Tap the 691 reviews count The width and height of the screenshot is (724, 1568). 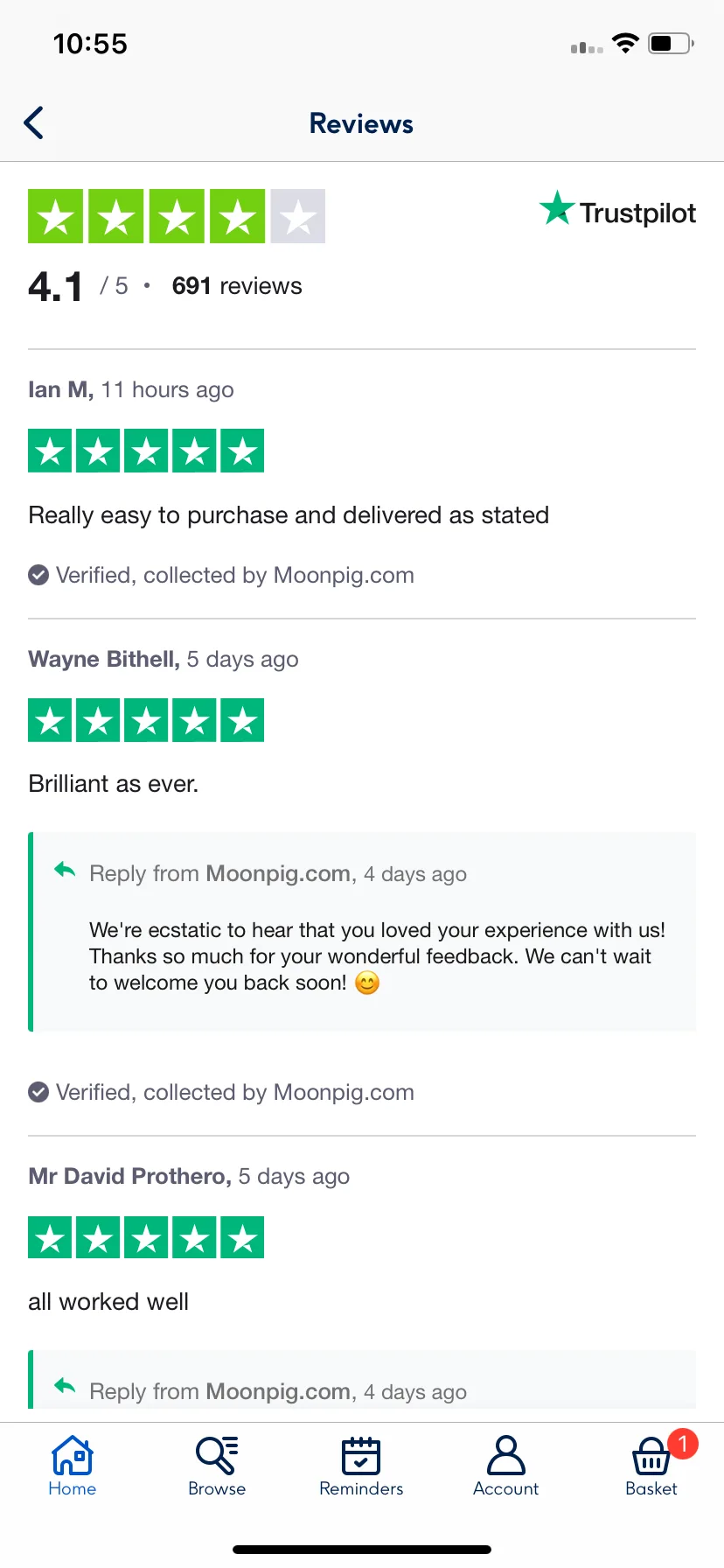point(237,286)
